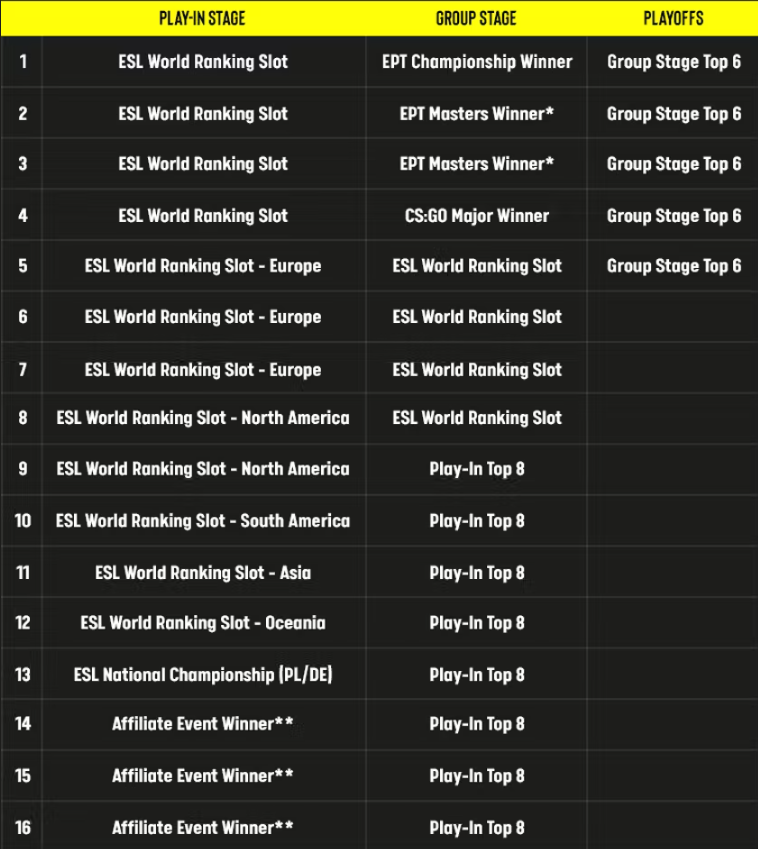This screenshot has width=758, height=849.
Task: Click the row number 16 cell
Action: pos(22,828)
